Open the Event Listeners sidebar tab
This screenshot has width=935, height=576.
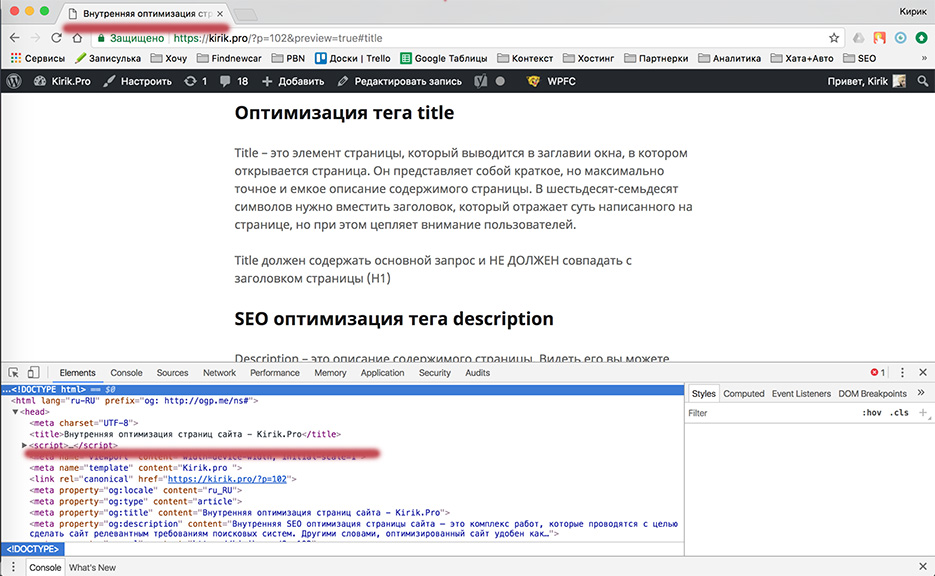point(801,394)
